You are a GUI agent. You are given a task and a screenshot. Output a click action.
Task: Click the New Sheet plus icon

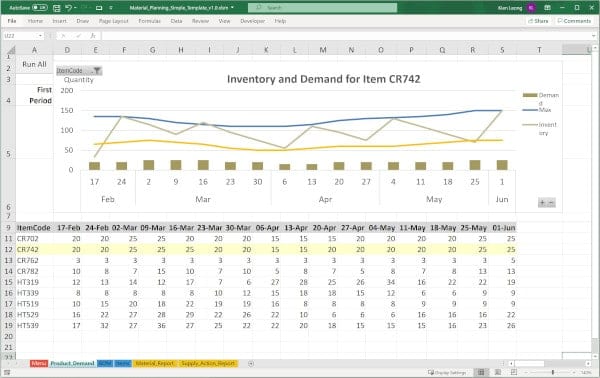(251, 363)
